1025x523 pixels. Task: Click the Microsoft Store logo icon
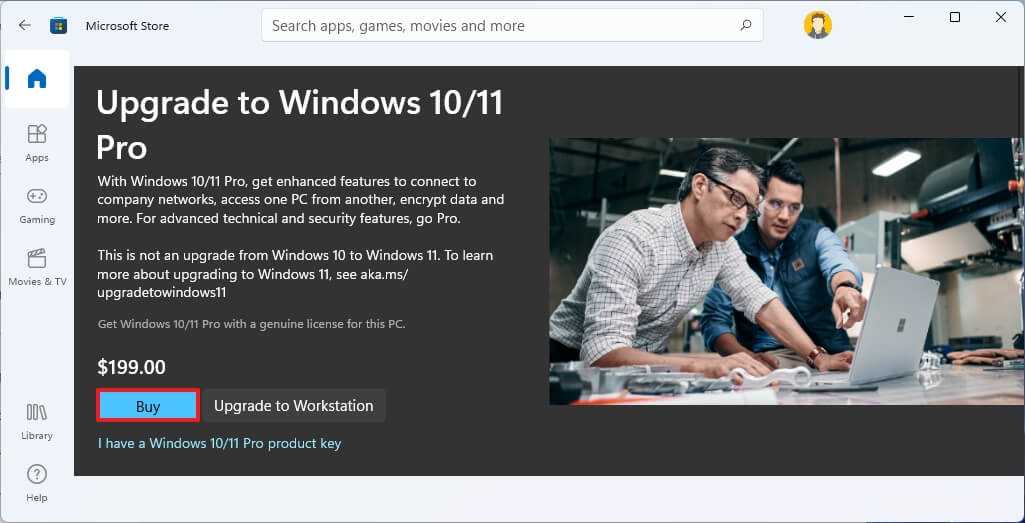click(59, 25)
